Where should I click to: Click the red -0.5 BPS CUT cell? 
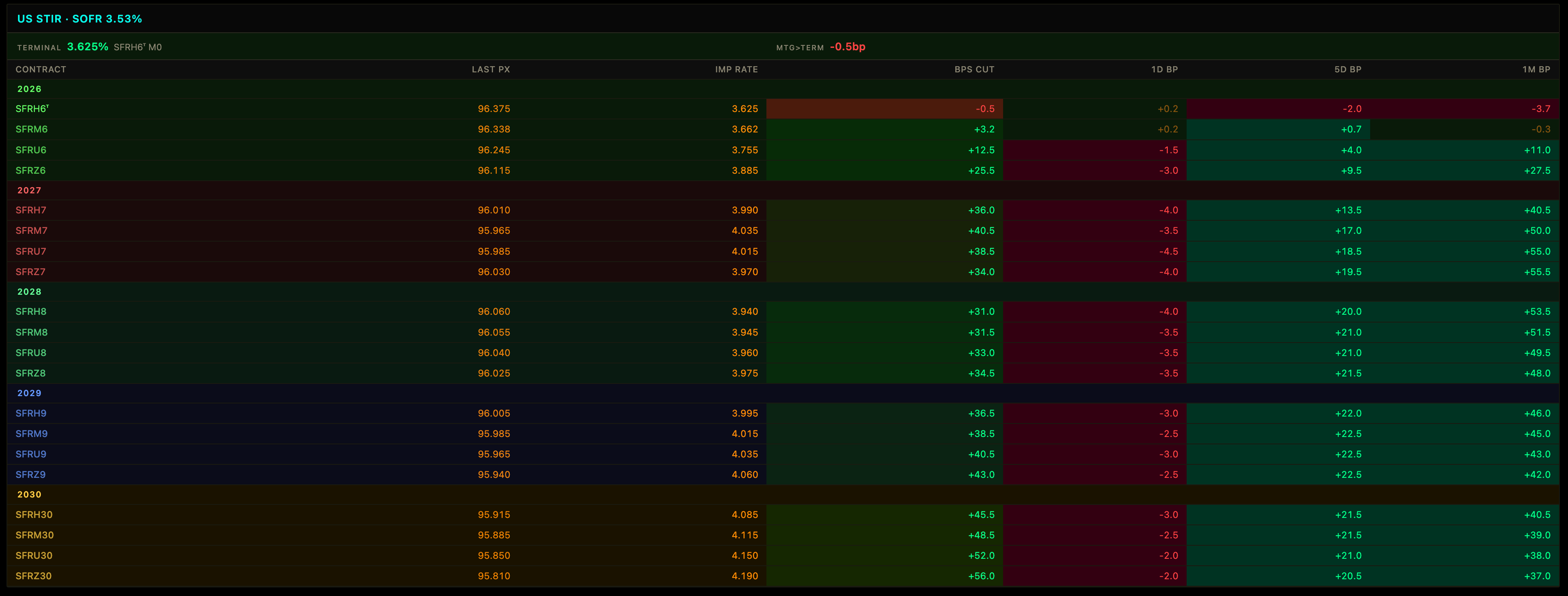pyautogui.click(x=885, y=109)
